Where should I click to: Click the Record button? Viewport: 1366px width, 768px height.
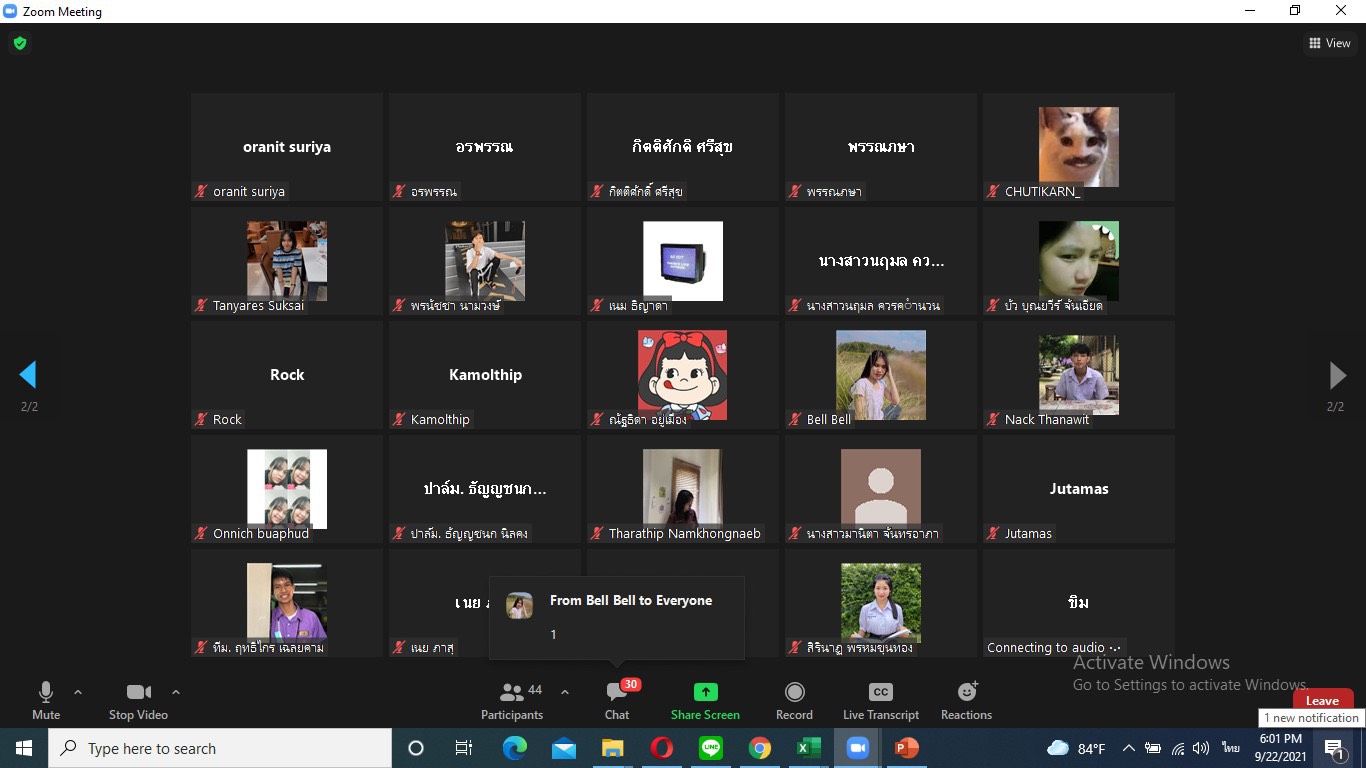pos(794,700)
